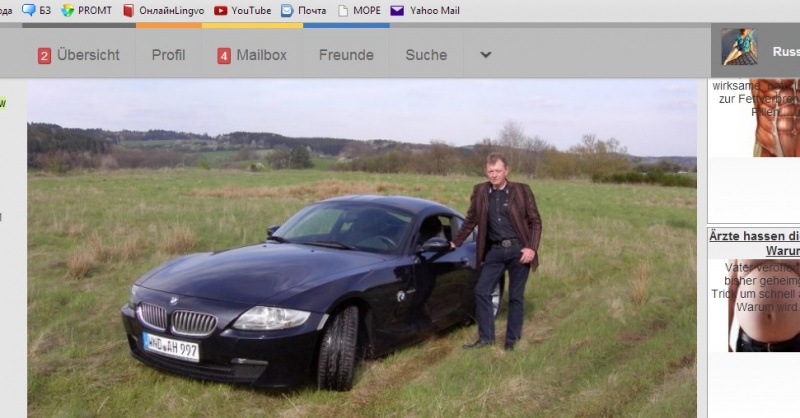
Task: Open the ОнлайнLingvo bookmark
Action: coord(166,10)
